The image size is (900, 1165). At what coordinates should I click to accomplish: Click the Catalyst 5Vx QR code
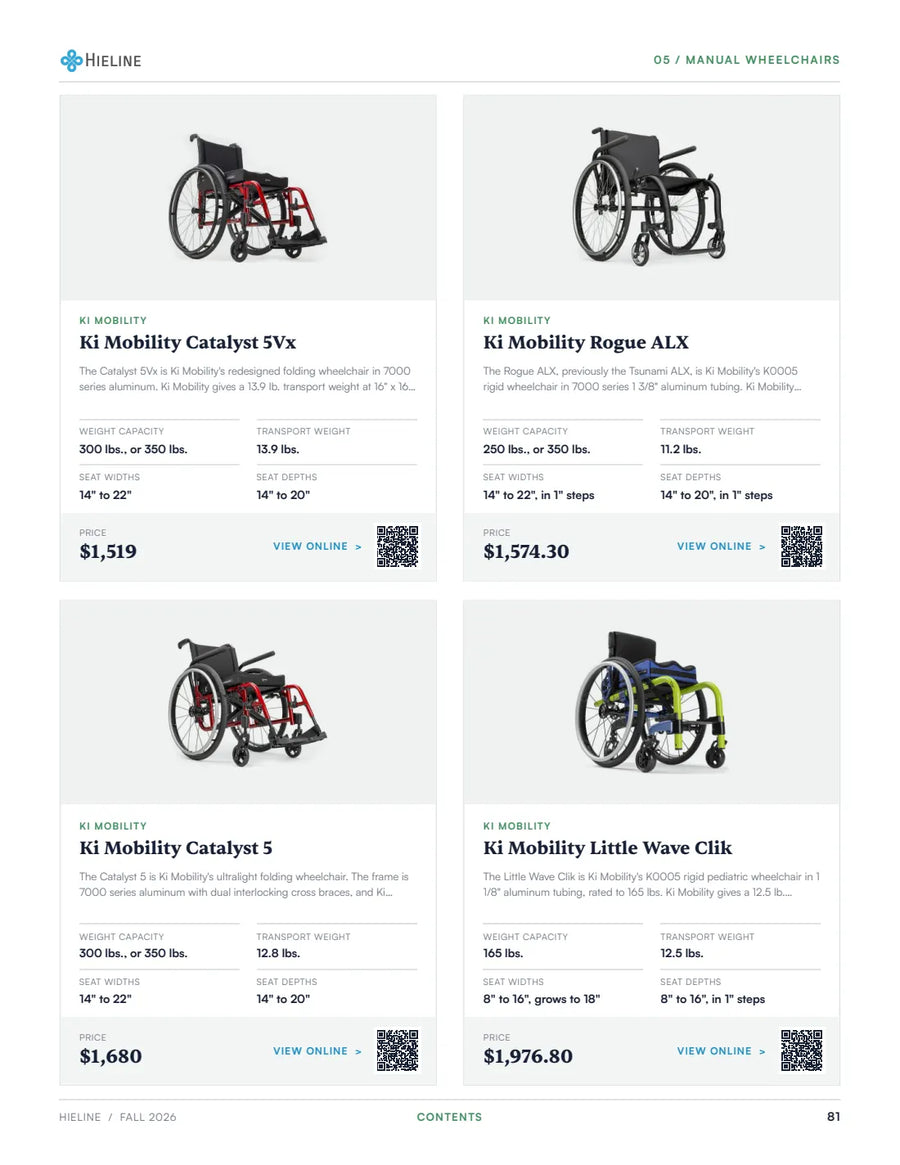398,547
